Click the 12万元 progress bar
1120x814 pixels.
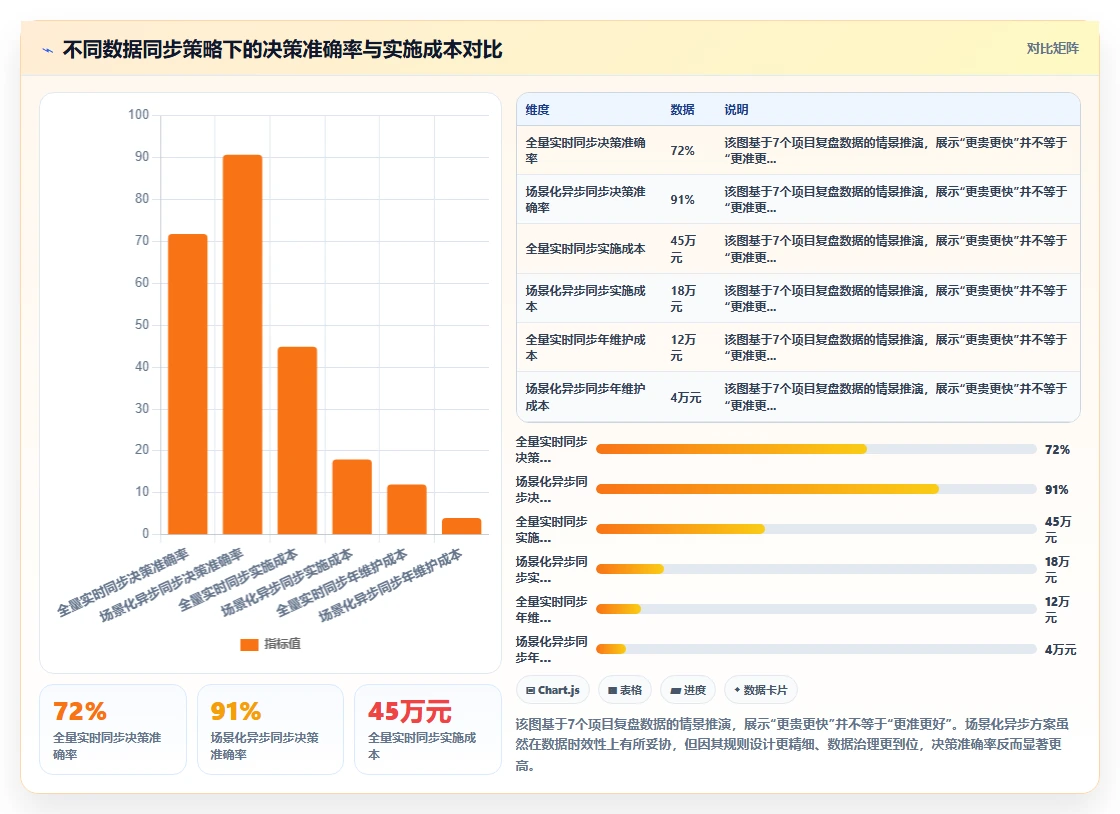[816, 609]
